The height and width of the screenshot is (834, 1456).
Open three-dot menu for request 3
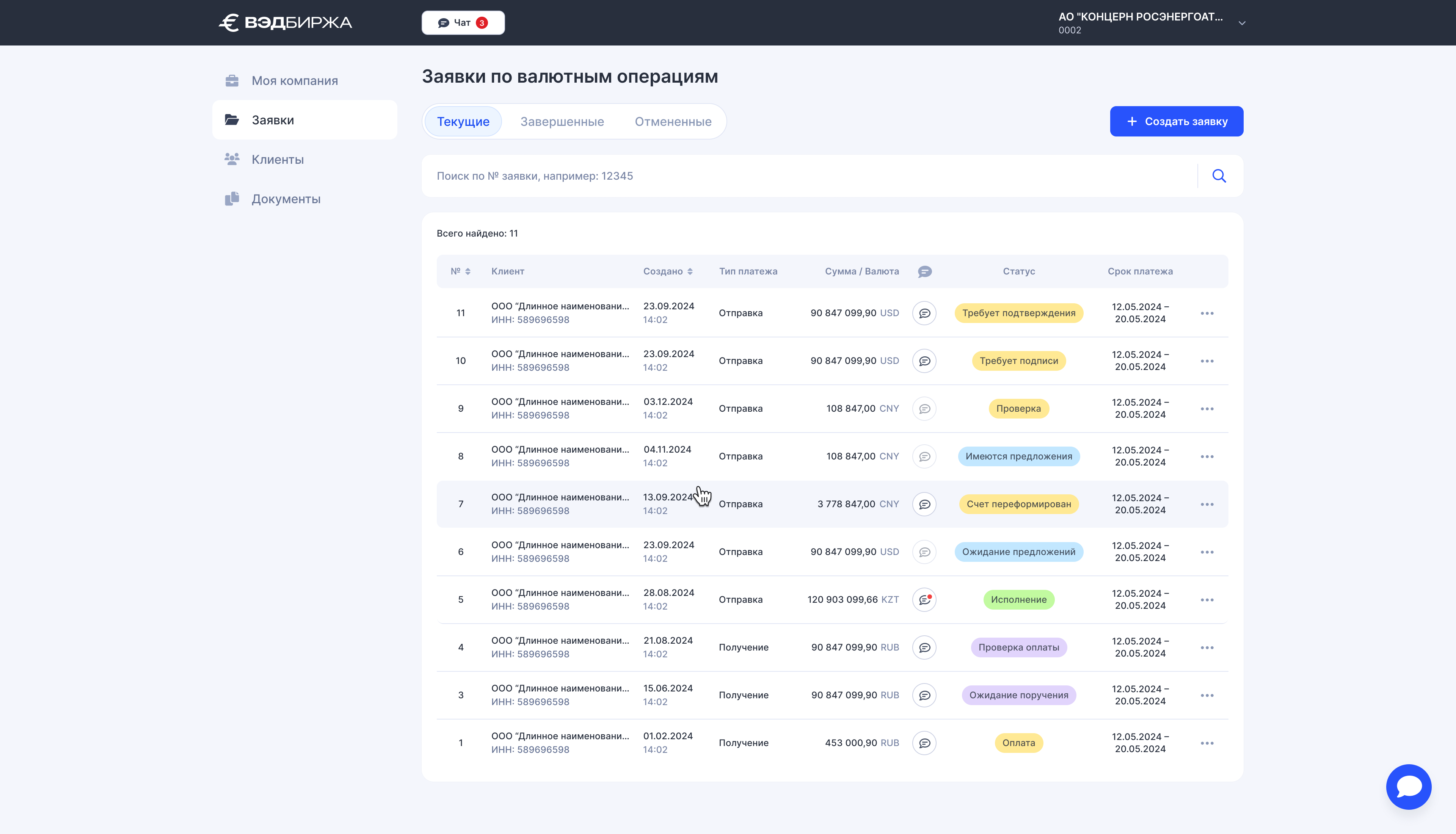pos(1207,695)
